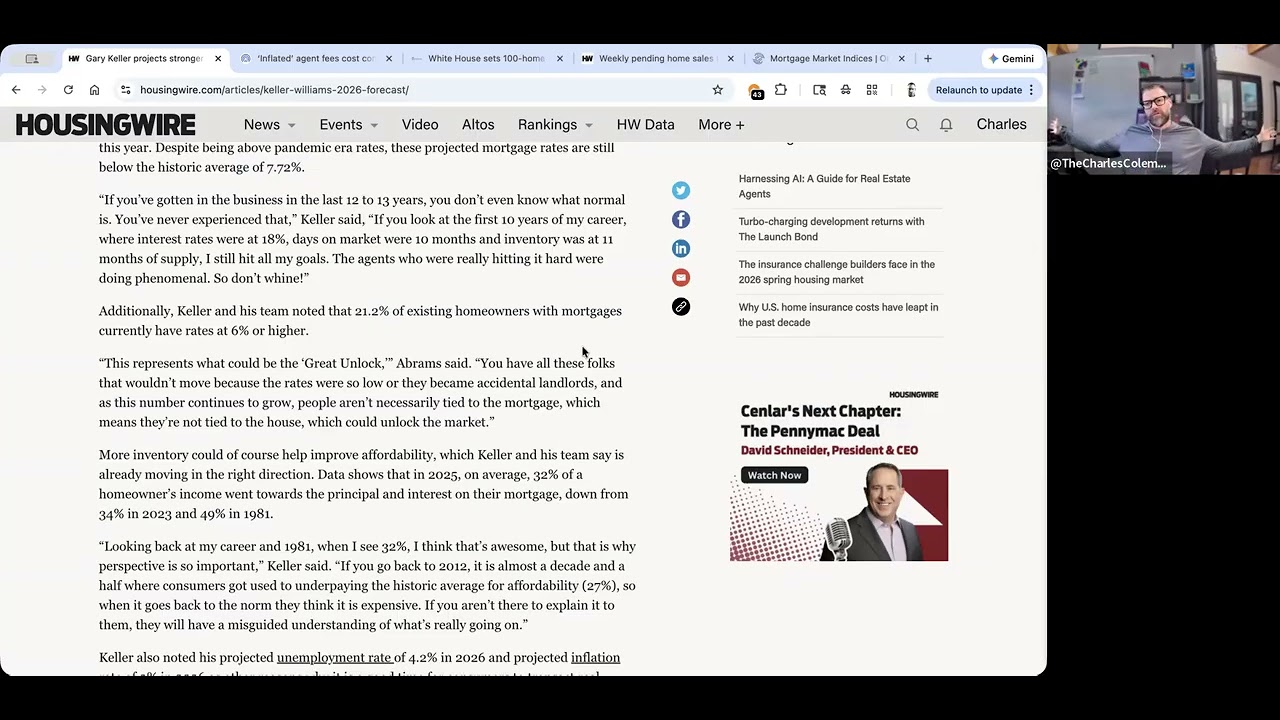Close the Weekly pending home sales tab
The height and width of the screenshot is (720, 1280).
tap(731, 58)
